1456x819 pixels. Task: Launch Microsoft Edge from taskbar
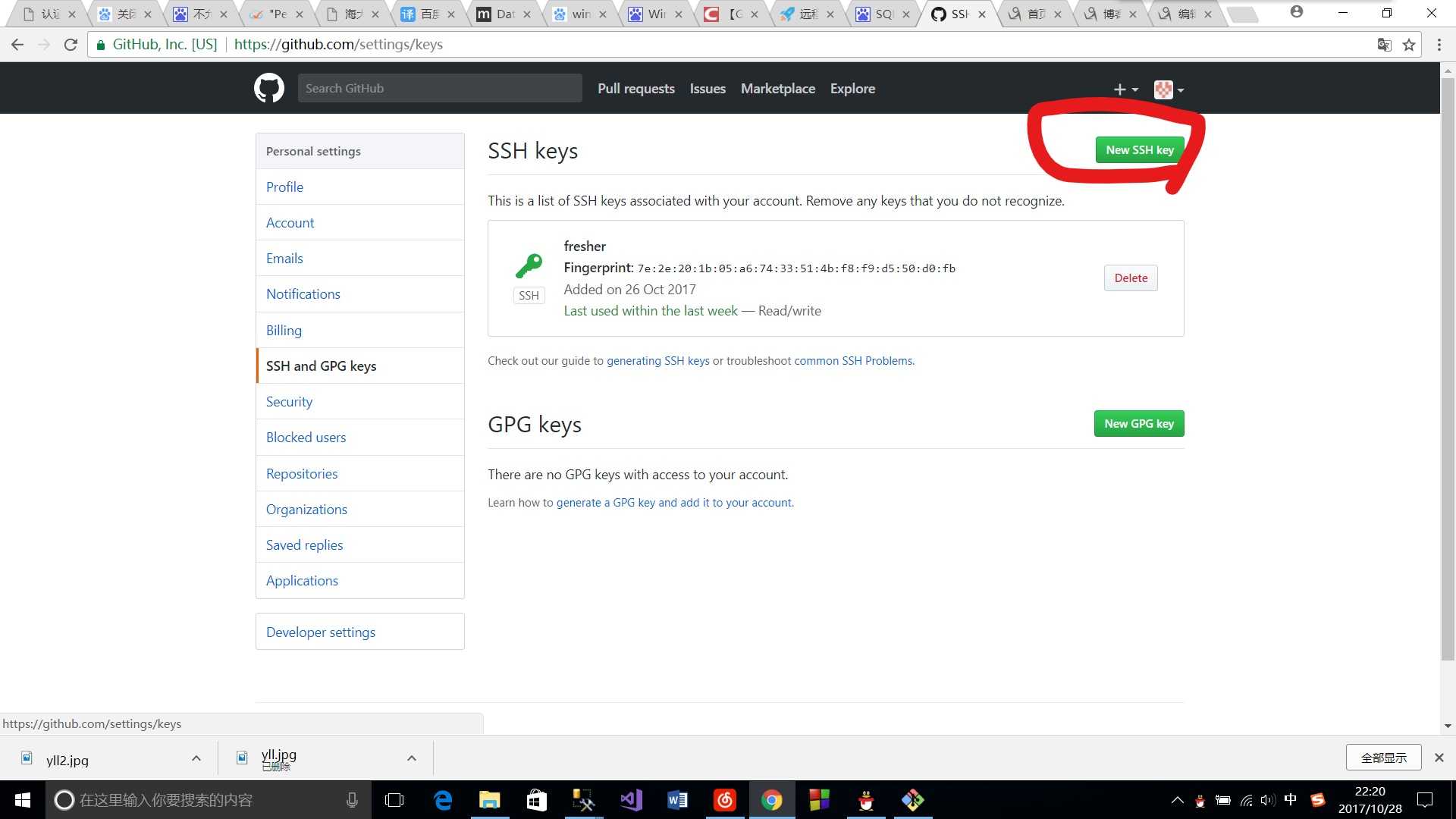(x=443, y=800)
